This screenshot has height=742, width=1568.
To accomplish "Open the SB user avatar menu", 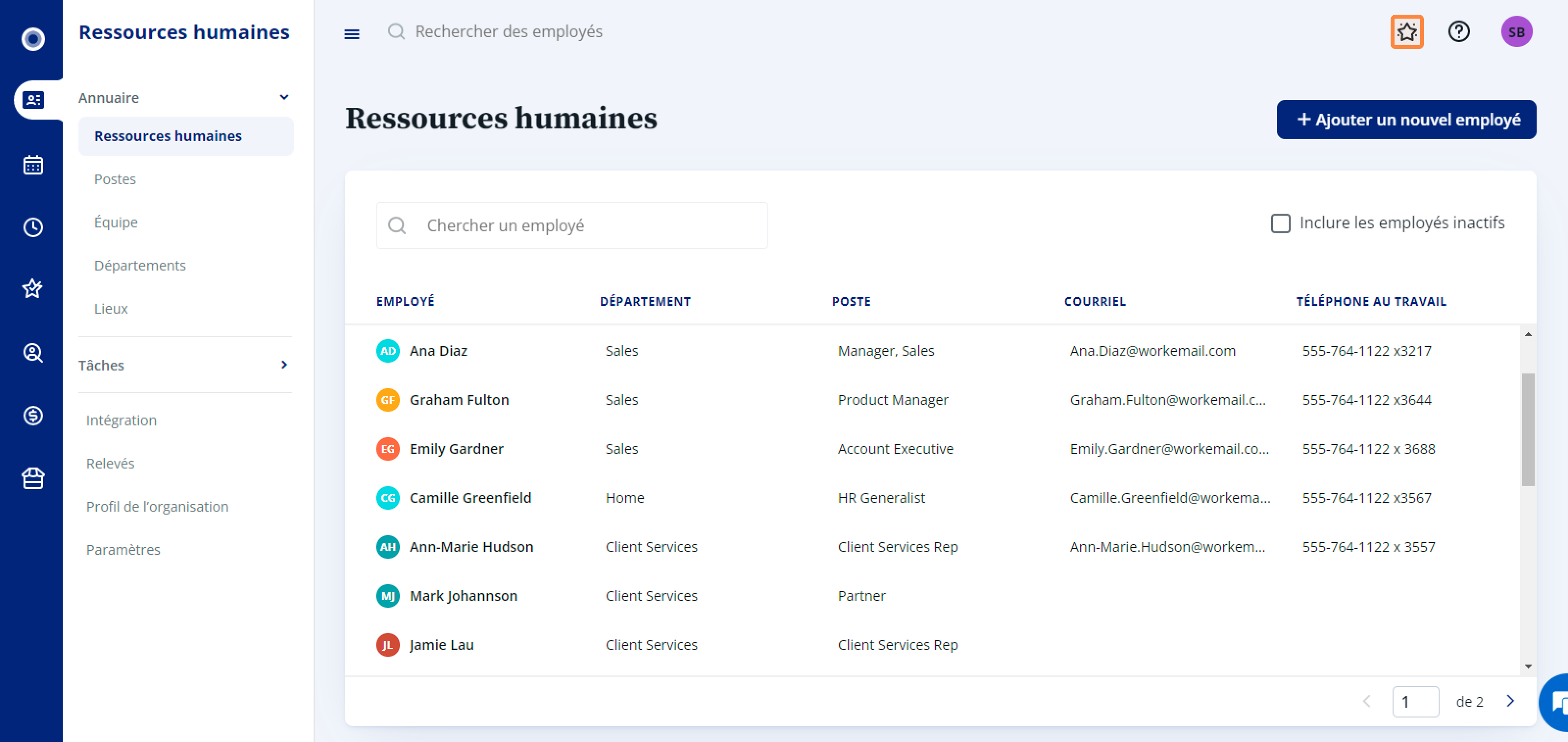I will click(1516, 32).
